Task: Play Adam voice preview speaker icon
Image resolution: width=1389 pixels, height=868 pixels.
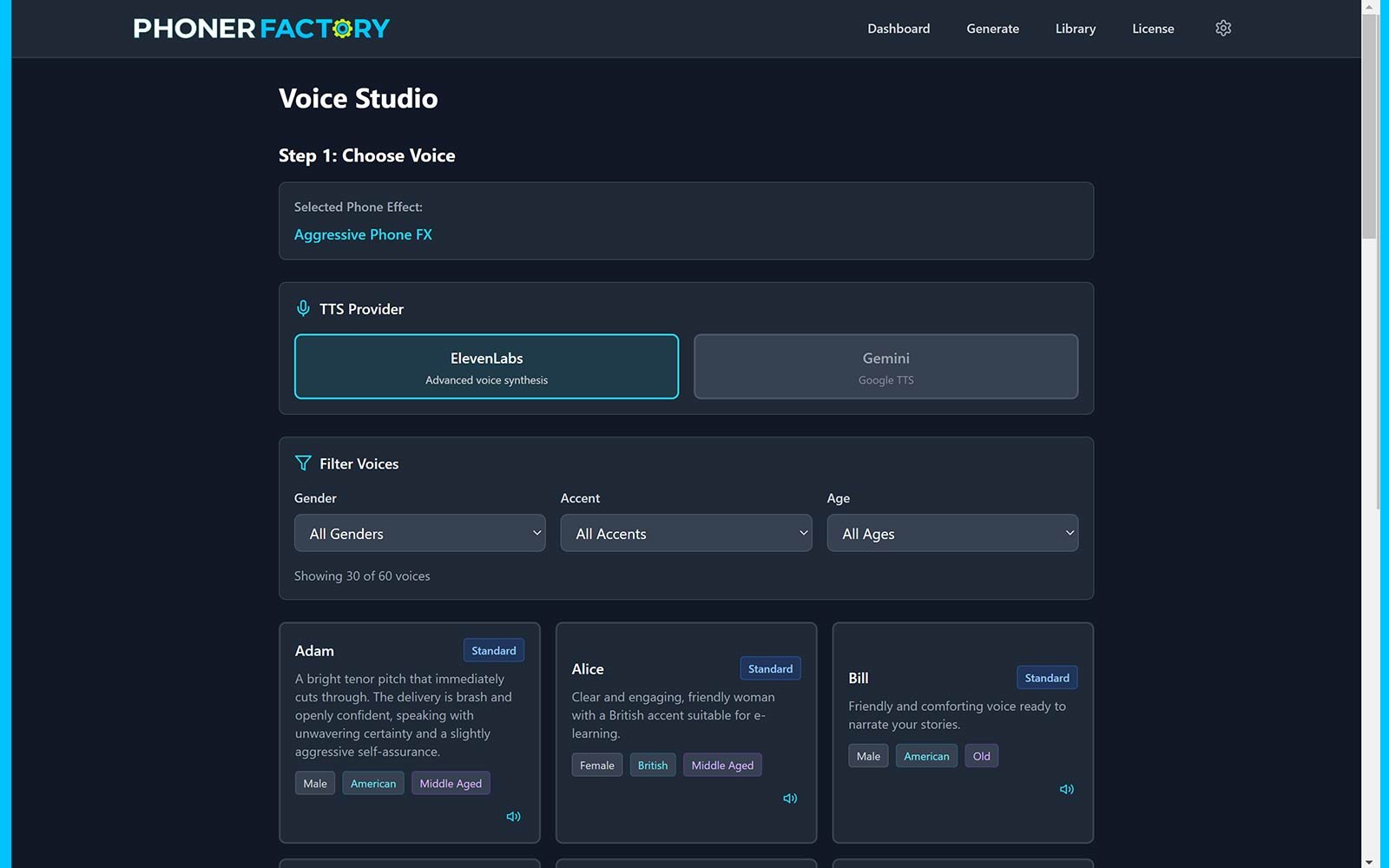Action: pyautogui.click(x=513, y=816)
